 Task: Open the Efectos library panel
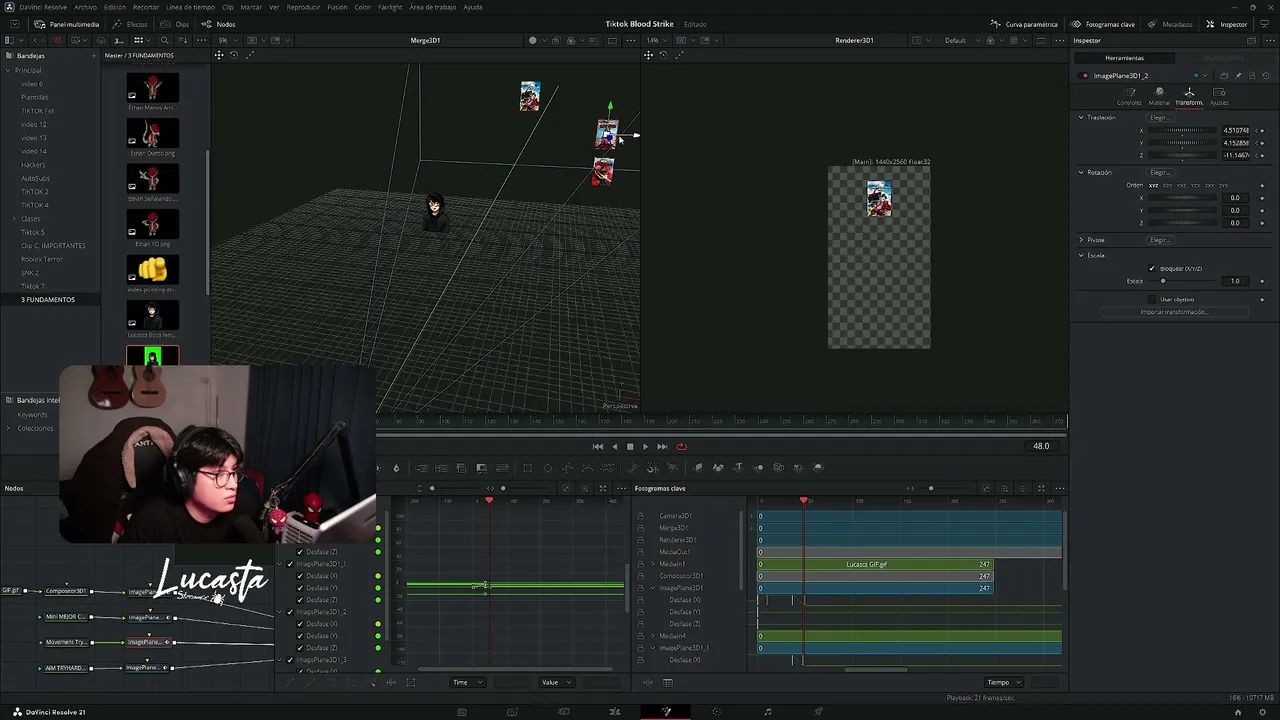[130, 24]
